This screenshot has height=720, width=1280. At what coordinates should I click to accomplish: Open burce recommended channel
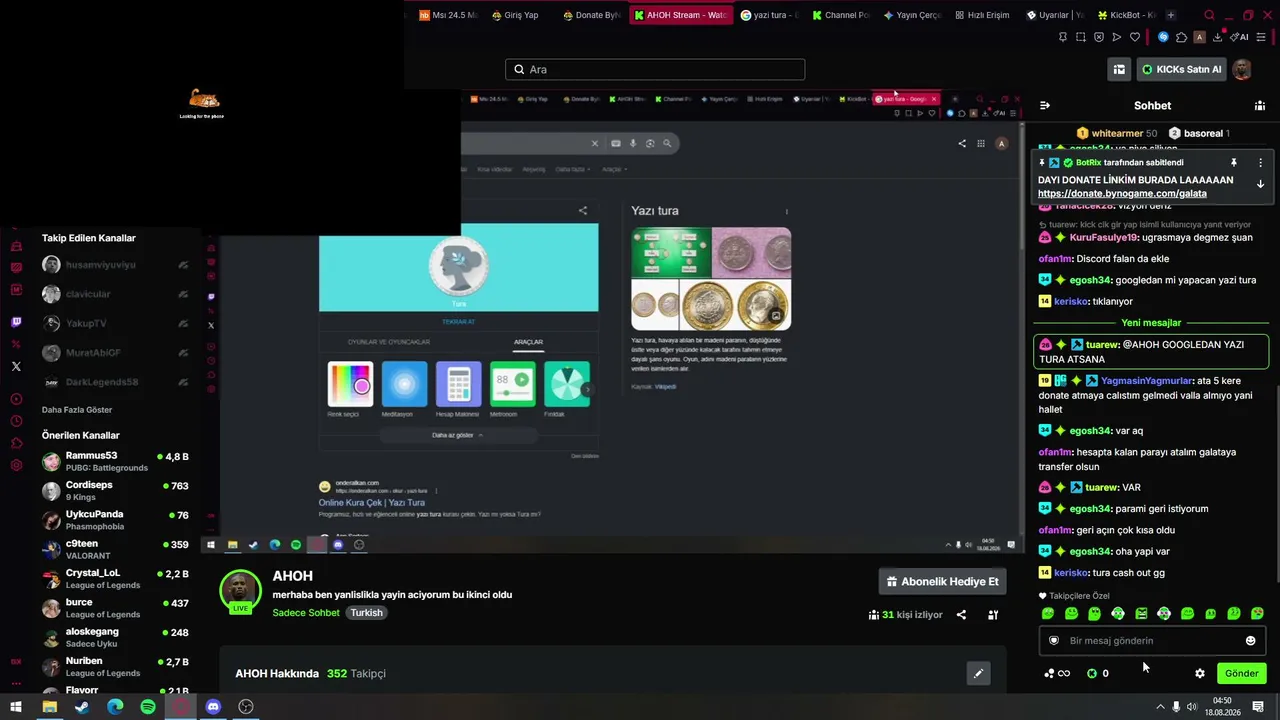pos(116,607)
